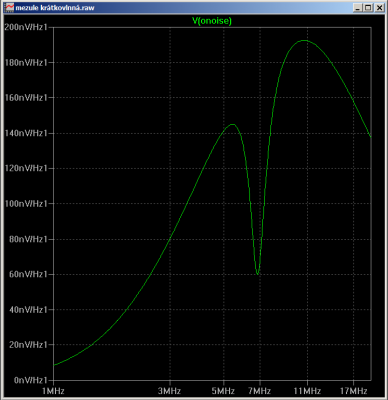
Task: Click the 3MHz horizontal axis label
Action: [170, 391]
